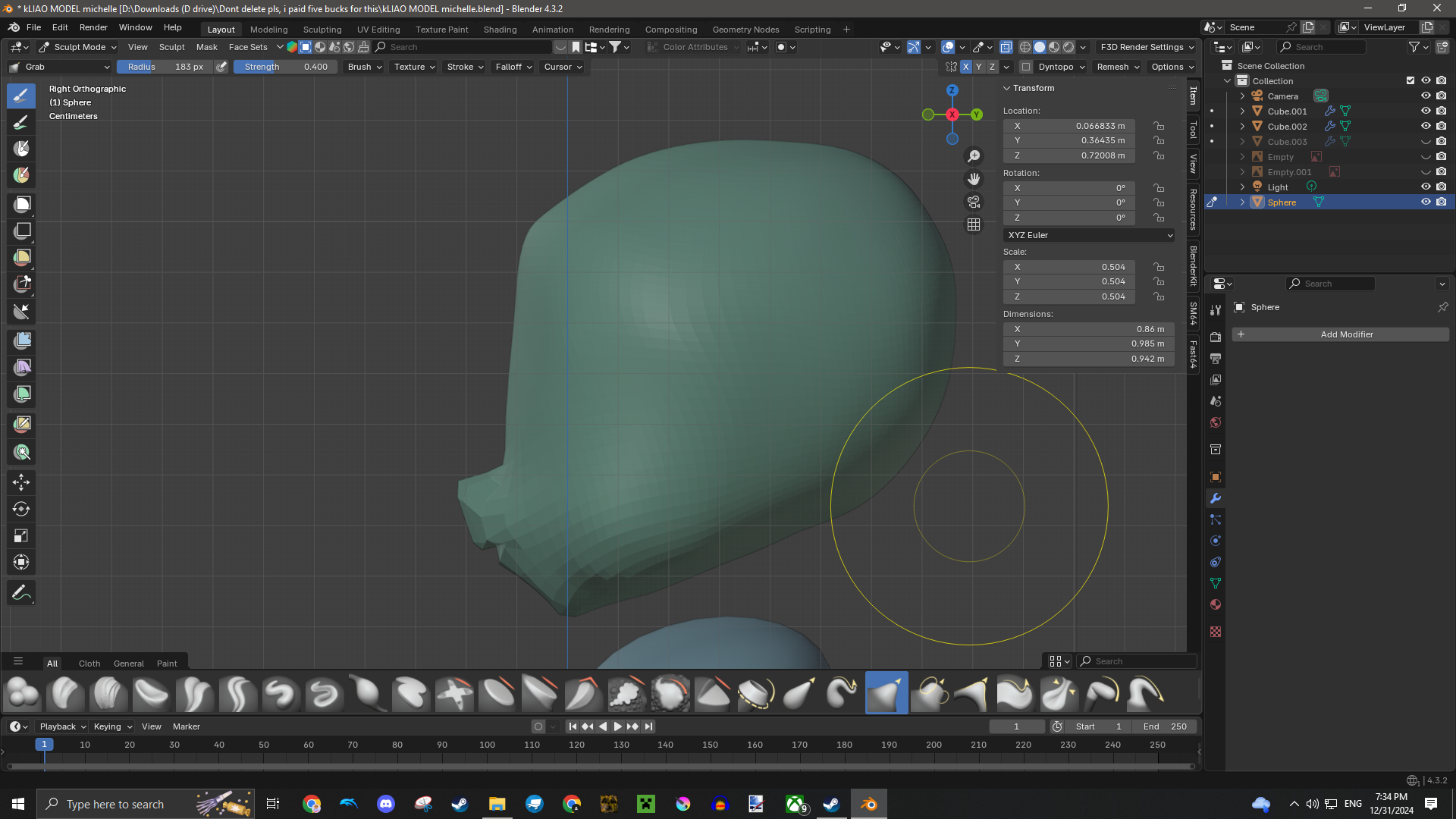The height and width of the screenshot is (819, 1456).
Task: Toggle camera view icon in viewport
Action: pyautogui.click(x=974, y=202)
